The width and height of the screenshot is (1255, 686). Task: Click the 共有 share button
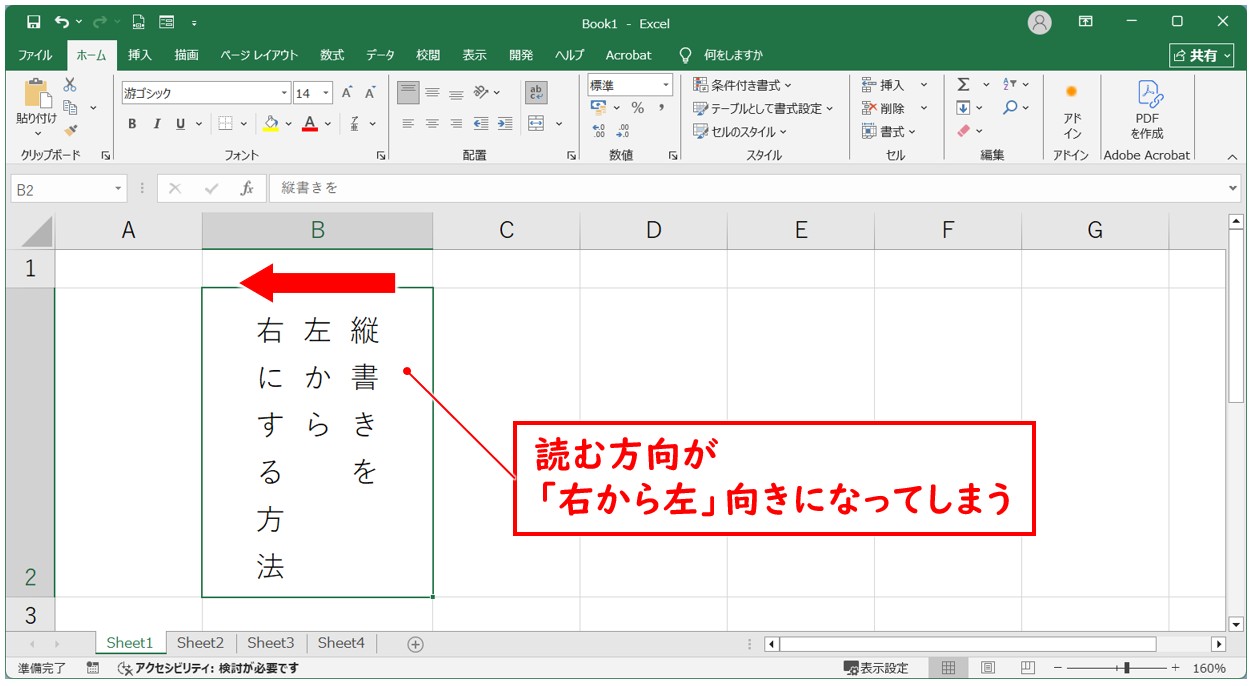1203,55
